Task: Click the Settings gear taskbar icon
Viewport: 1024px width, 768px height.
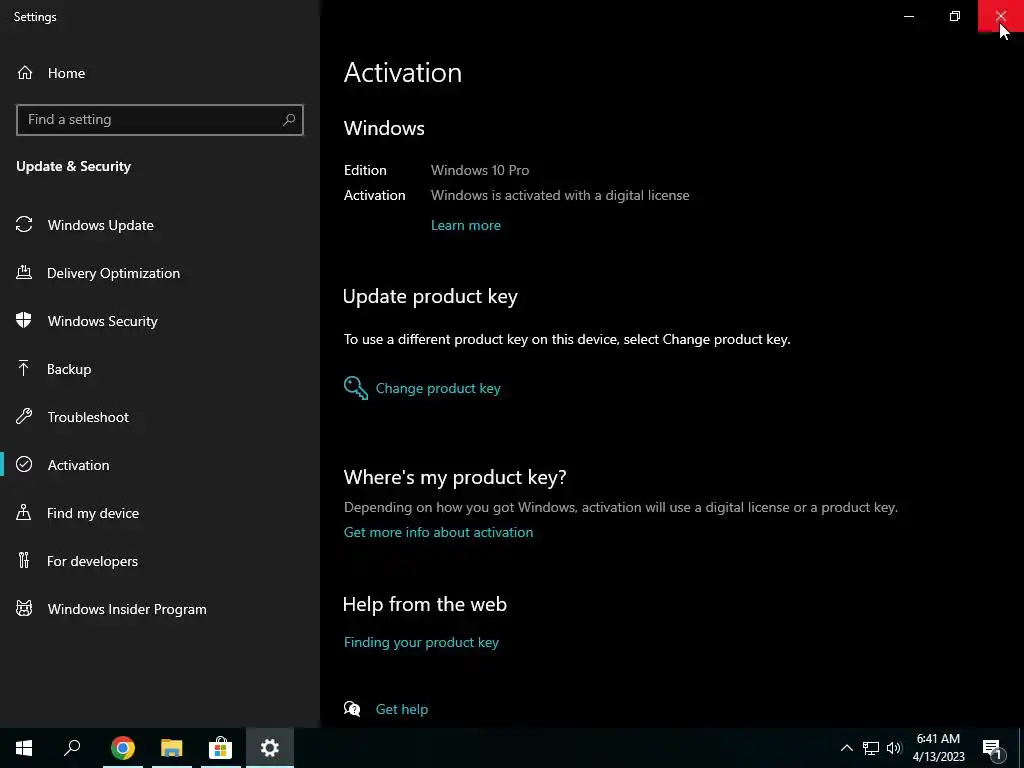Action: tap(270, 748)
